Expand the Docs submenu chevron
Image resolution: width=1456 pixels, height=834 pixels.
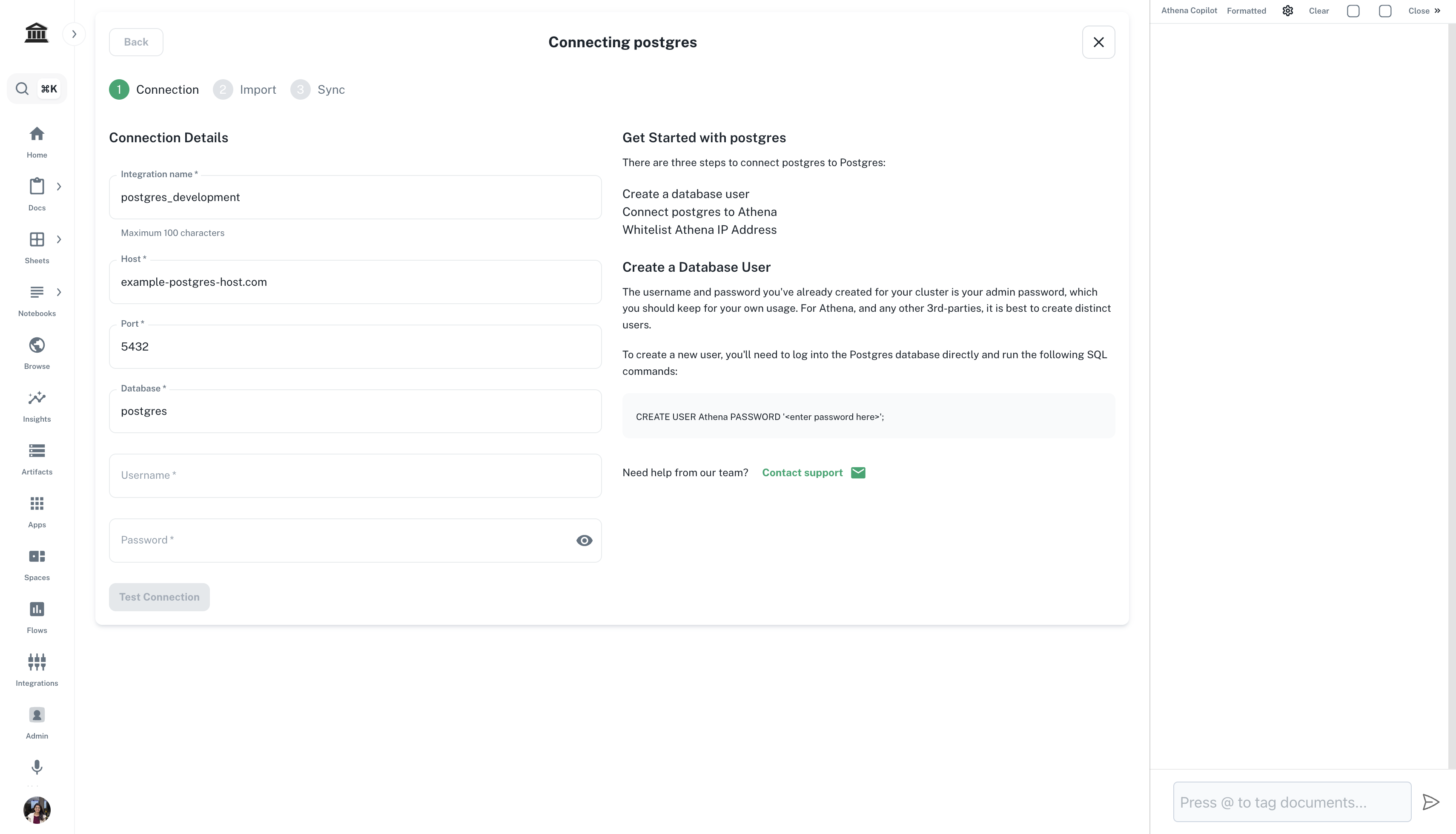(x=58, y=187)
